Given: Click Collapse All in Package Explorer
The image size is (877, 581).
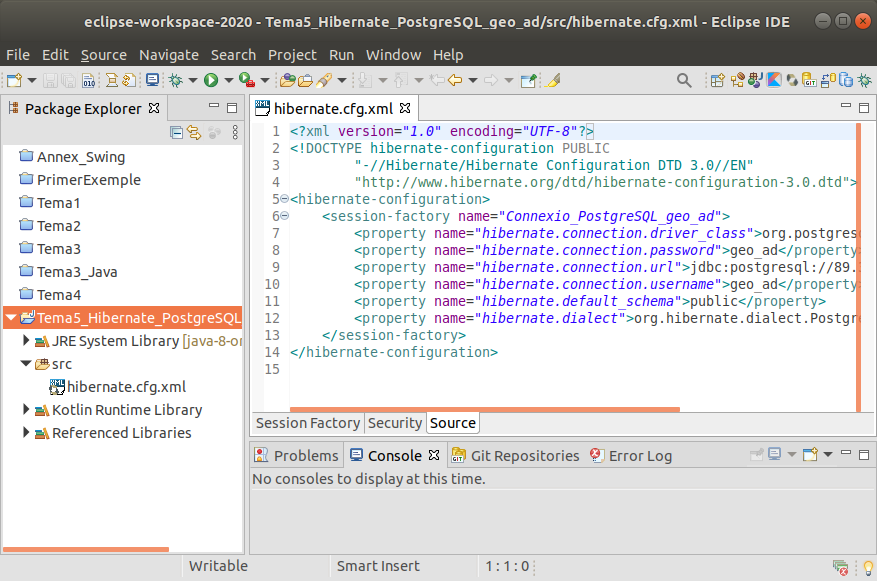Looking at the screenshot, I should coord(176,133).
